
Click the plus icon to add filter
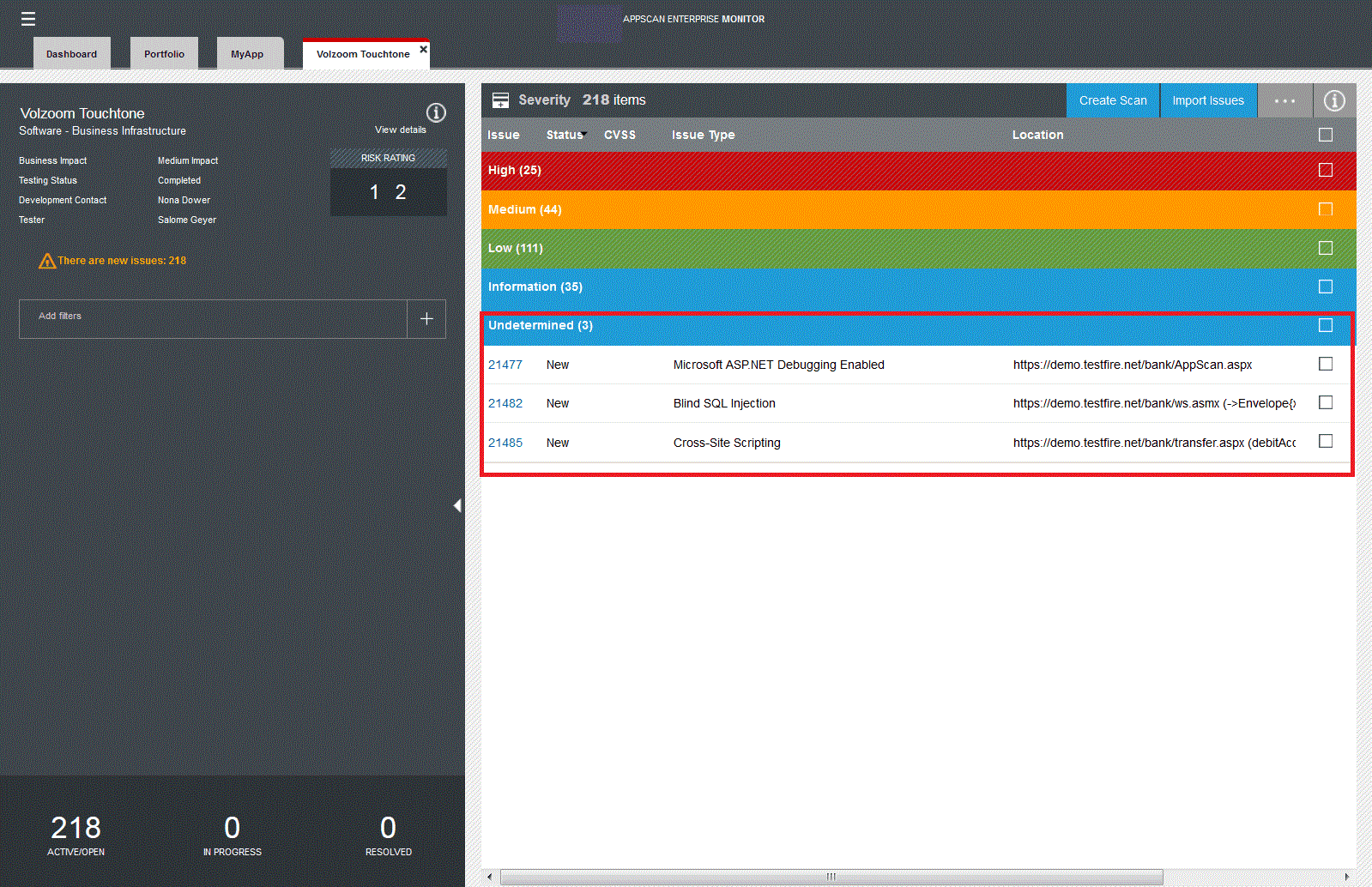pos(426,319)
